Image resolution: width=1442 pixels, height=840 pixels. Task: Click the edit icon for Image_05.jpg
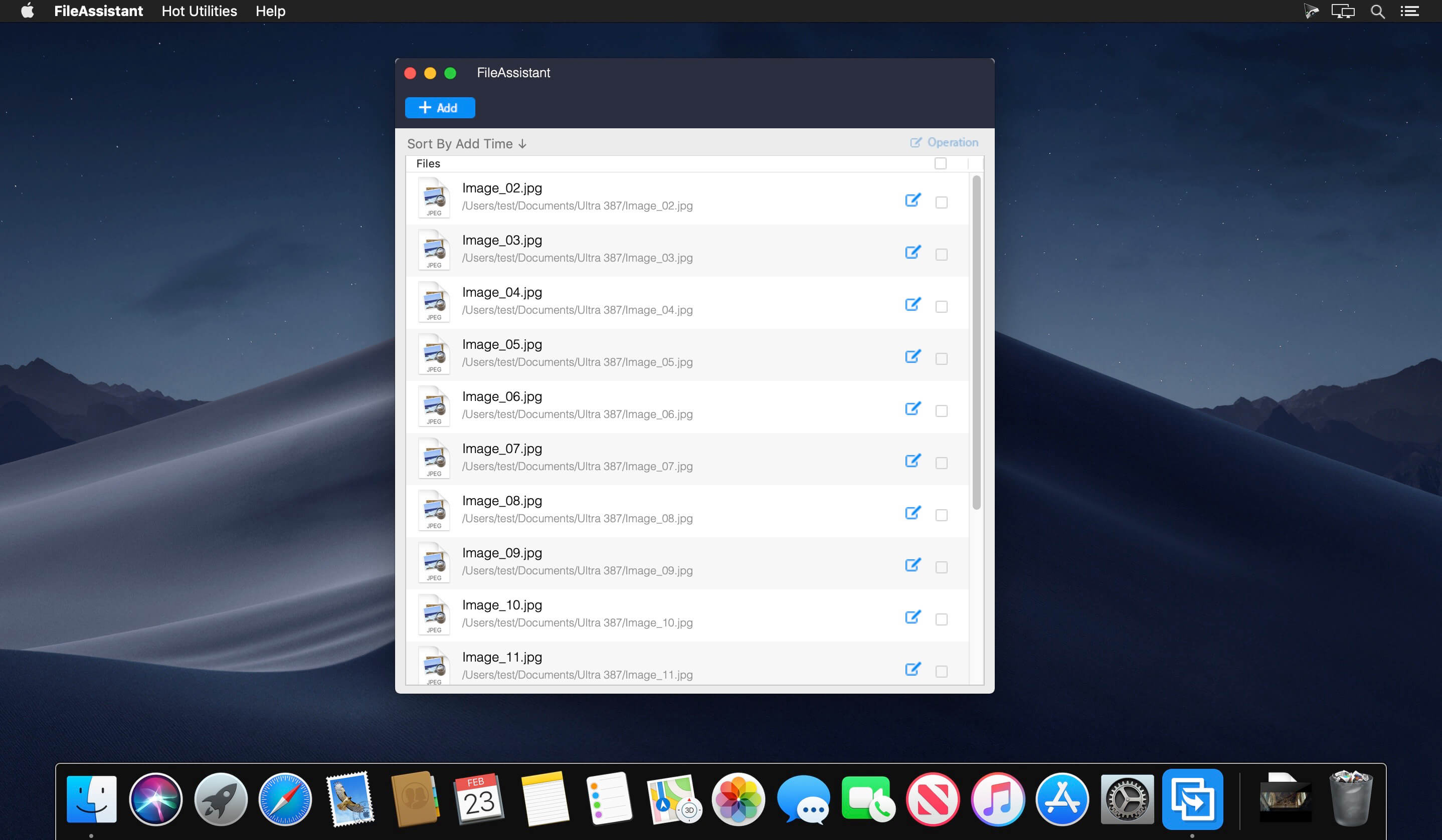pos(913,356)
